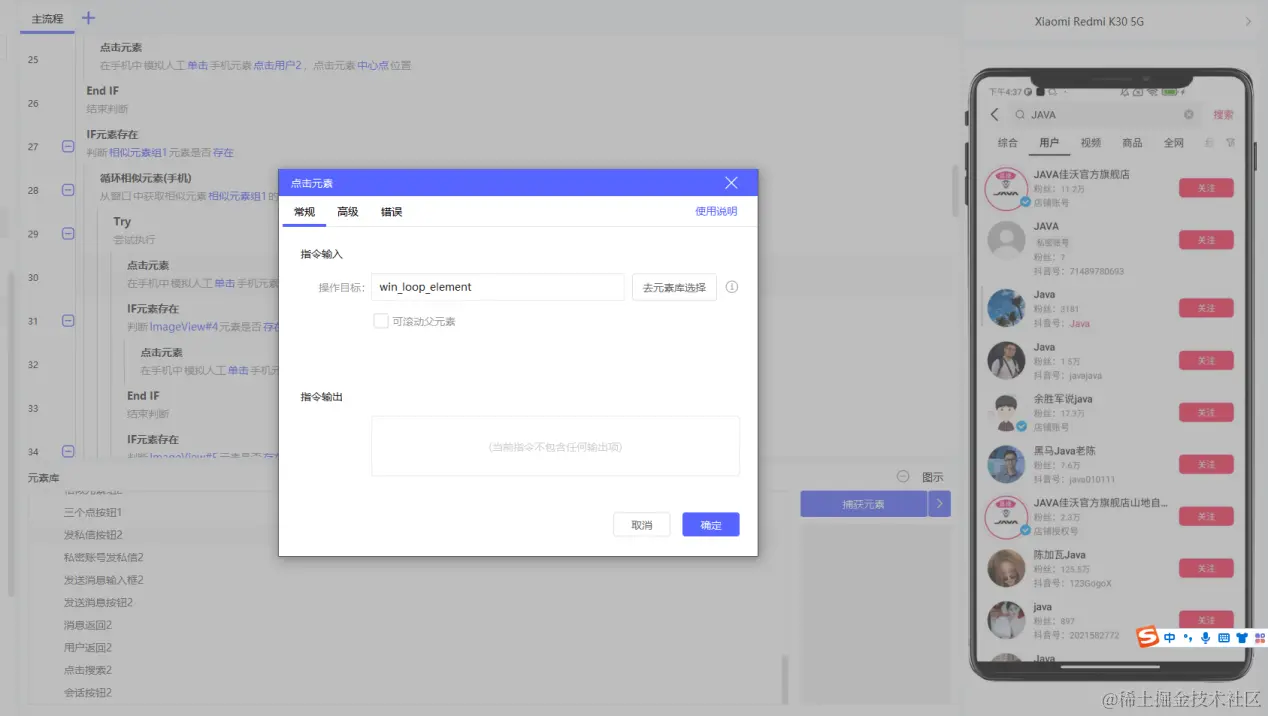
Task: Open the Sogou skin shirt icon
Action: (x=1242, y=638)
